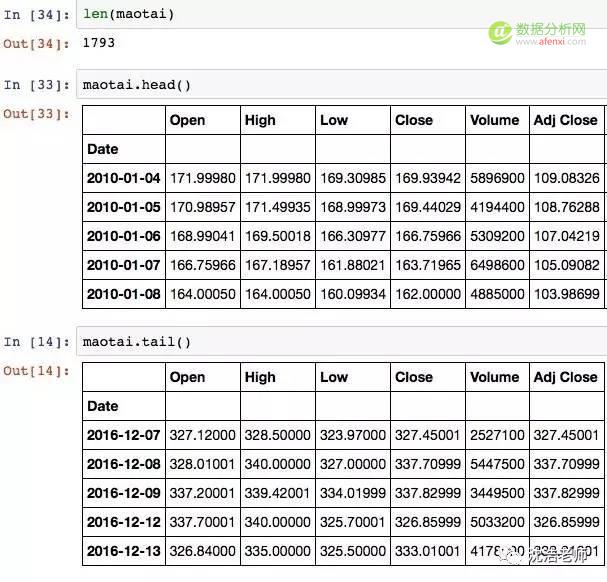The height and width of the screenshot is (582, 607).
Task: Click the Adj Close cell 103.98699
Action: (x=567, y=294)
